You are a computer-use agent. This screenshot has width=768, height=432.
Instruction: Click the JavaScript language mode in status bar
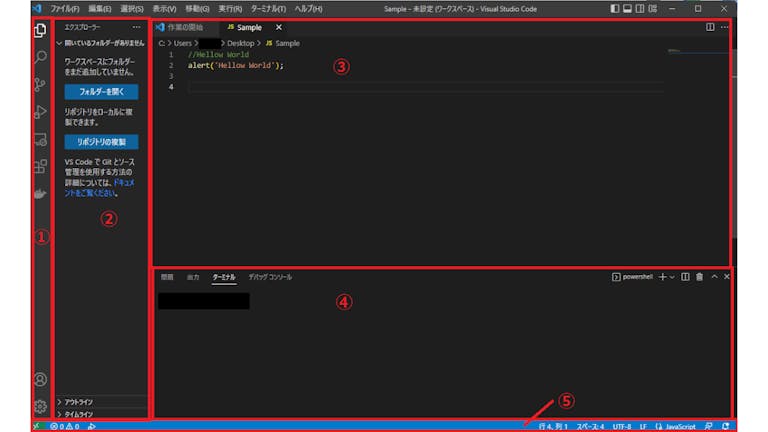click(x=681, y=426)
